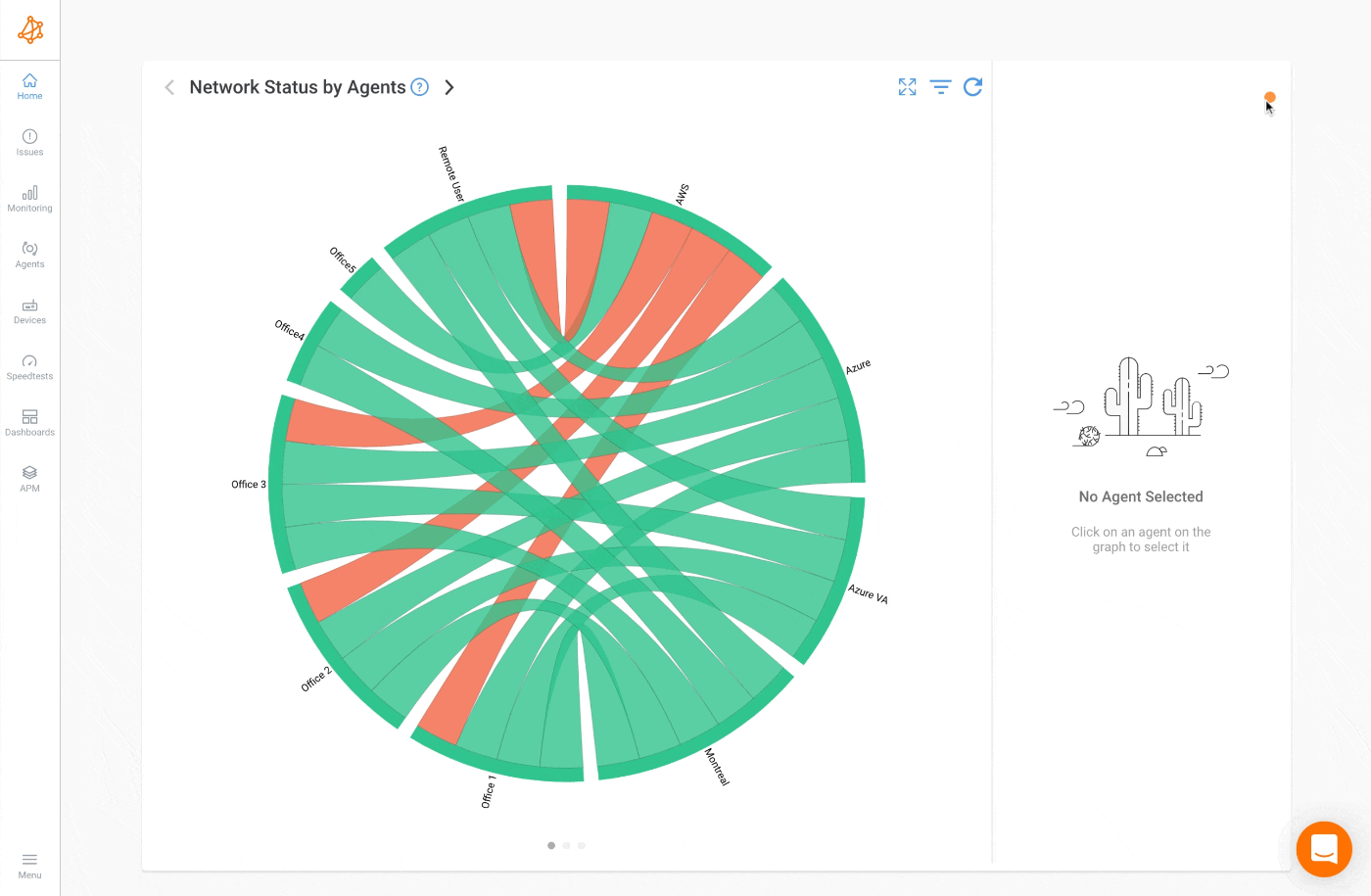Viewport: 1371px width, 896px height.
Task: Select the AWS agent label
Action: click(x=683, y=194)
